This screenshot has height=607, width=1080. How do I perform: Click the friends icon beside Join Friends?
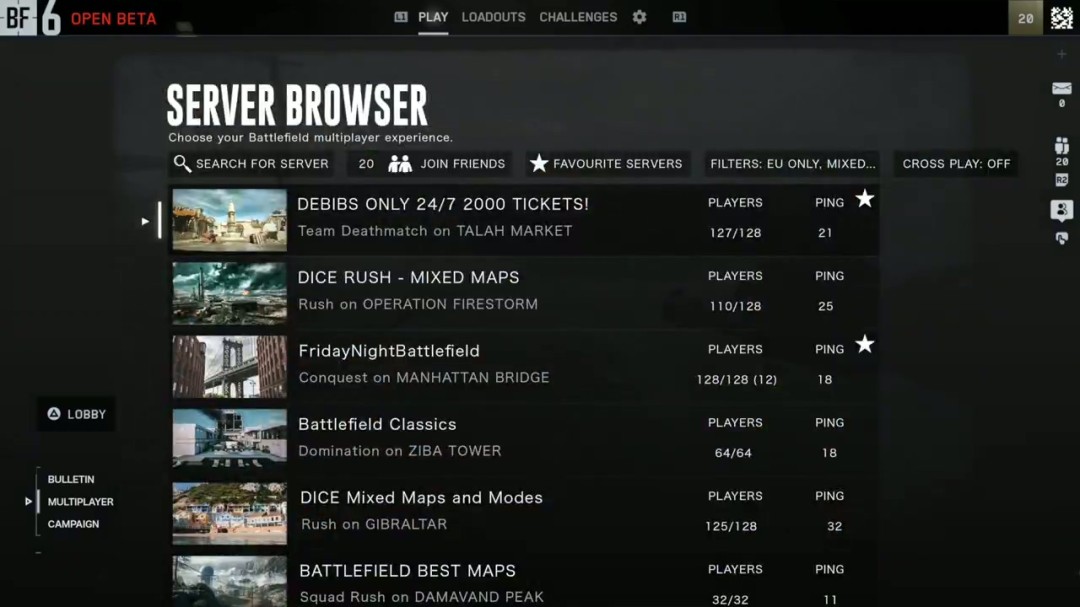point(400,164)
